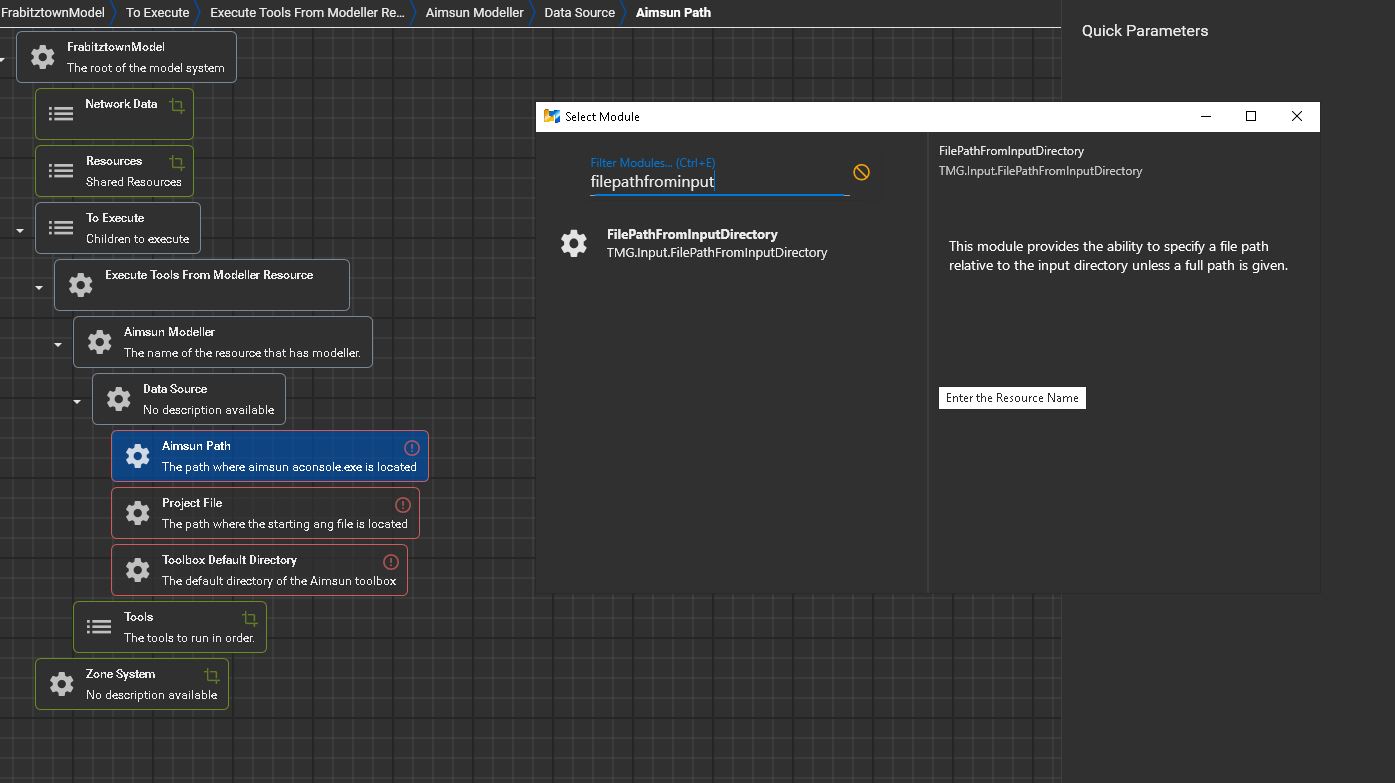Click the Execute Tools From Modeller Resource gear icon

(x=81, y=285)
